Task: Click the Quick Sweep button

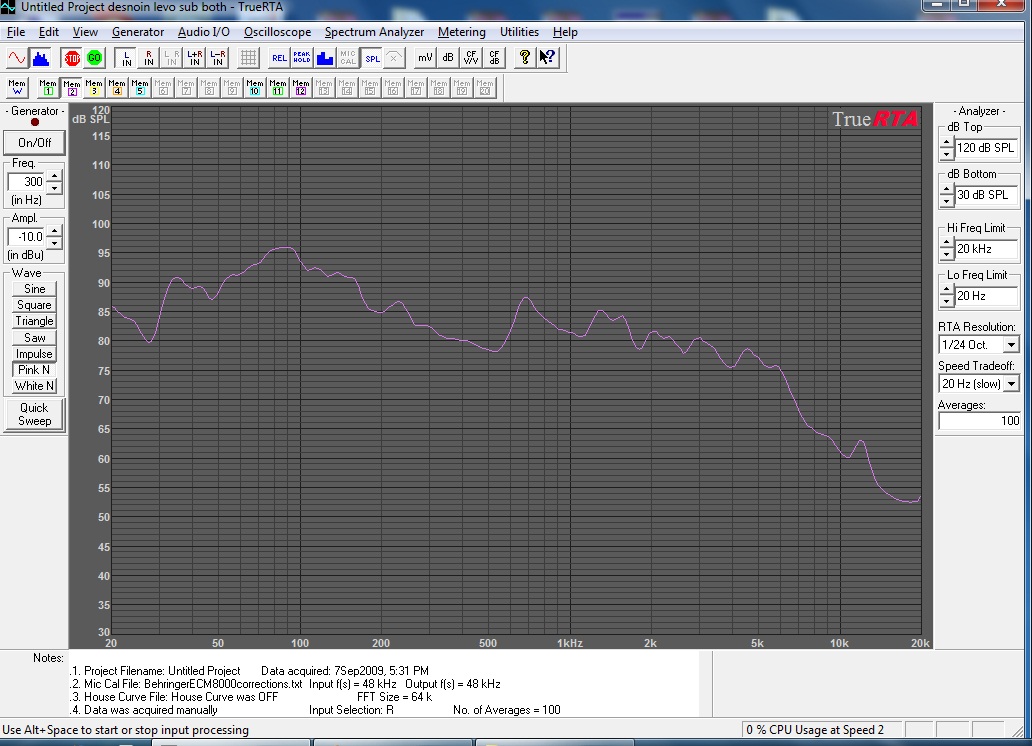Action: [x=34, y=415]
